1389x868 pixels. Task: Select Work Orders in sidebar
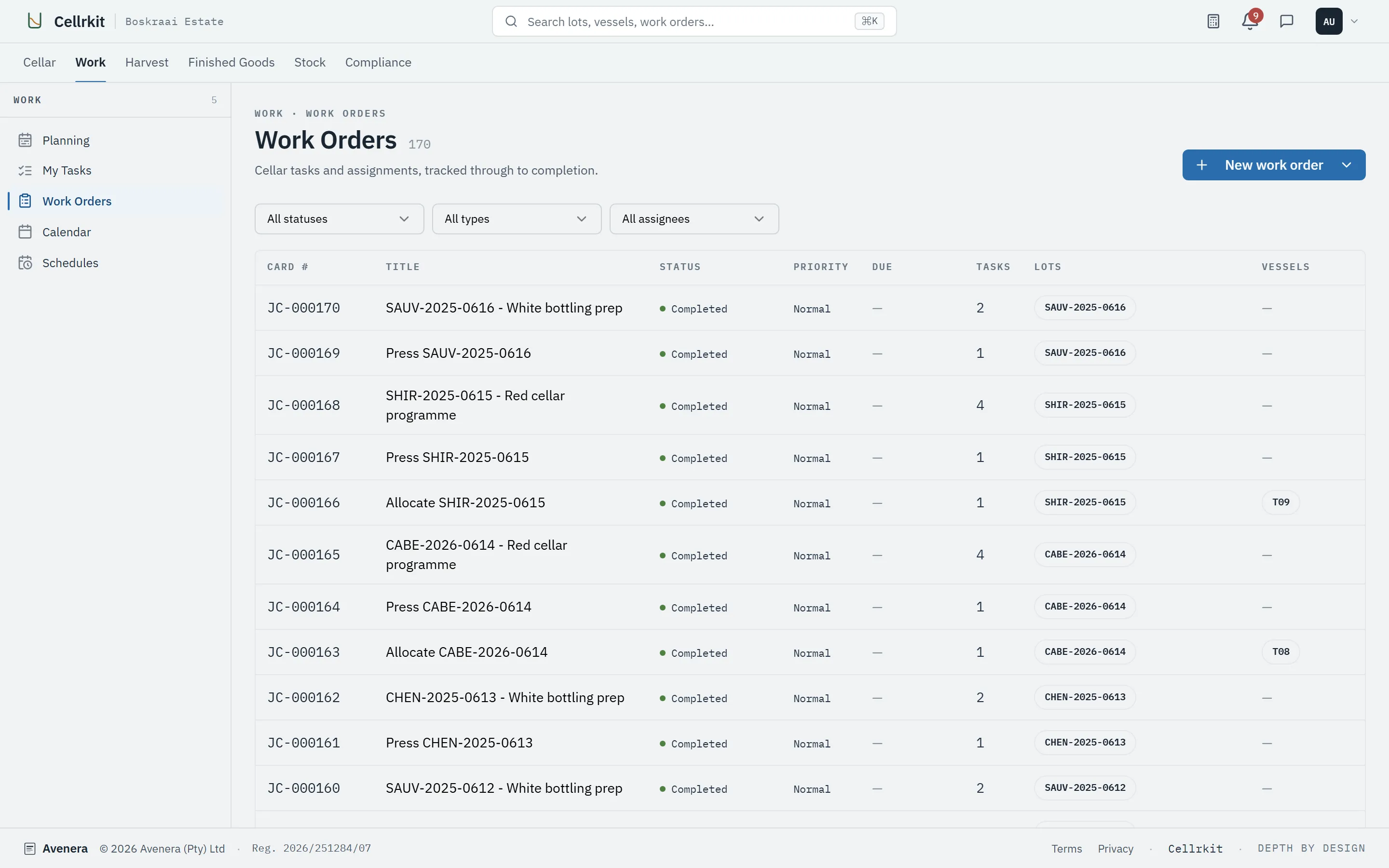(115, 201)
